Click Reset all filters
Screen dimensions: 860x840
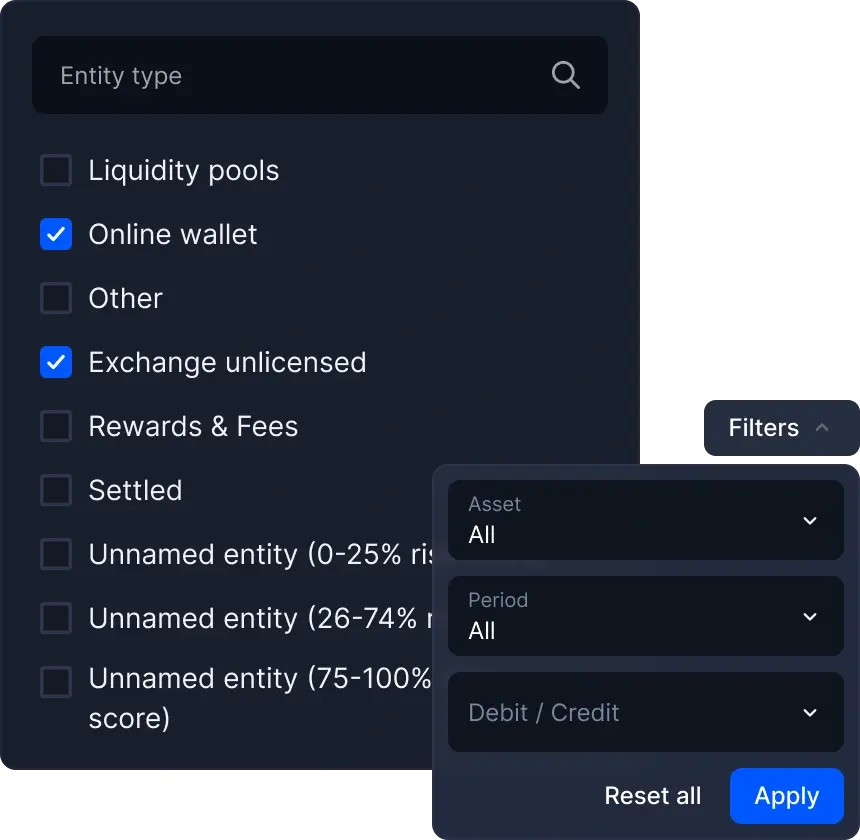tap(652, 796)
